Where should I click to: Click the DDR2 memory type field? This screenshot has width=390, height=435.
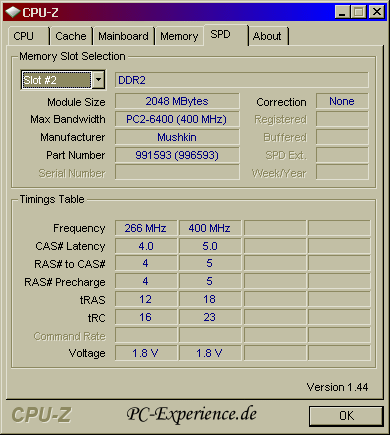point(242,80)
